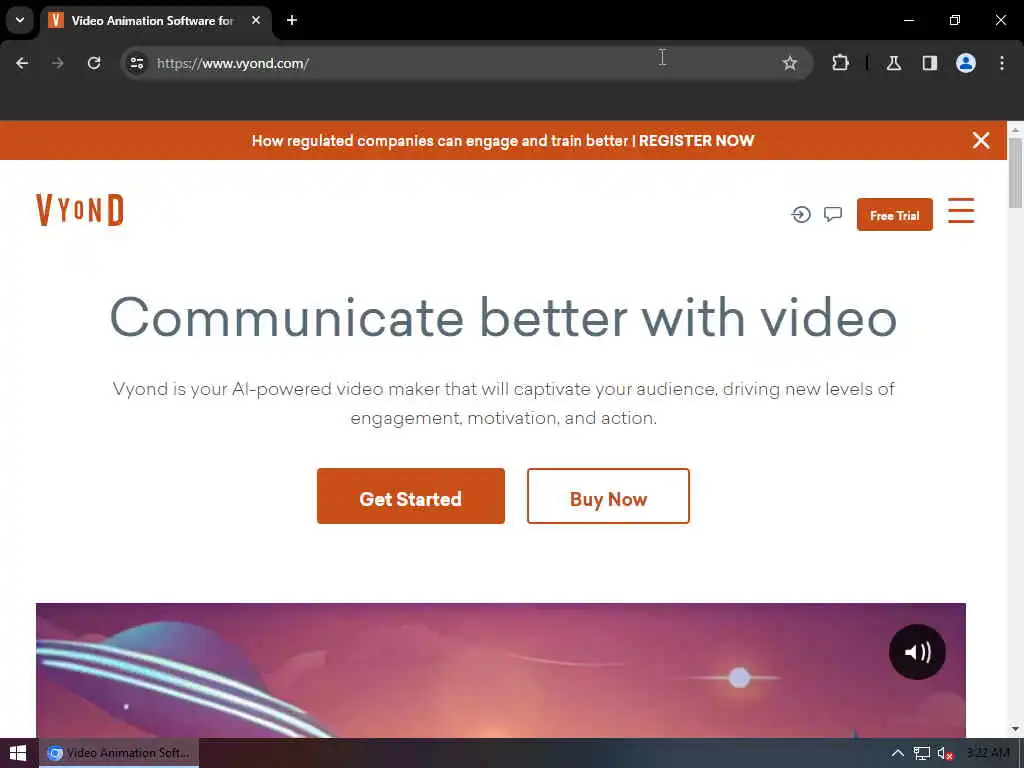Bookmark this page with the star

[x=790, y=63]
